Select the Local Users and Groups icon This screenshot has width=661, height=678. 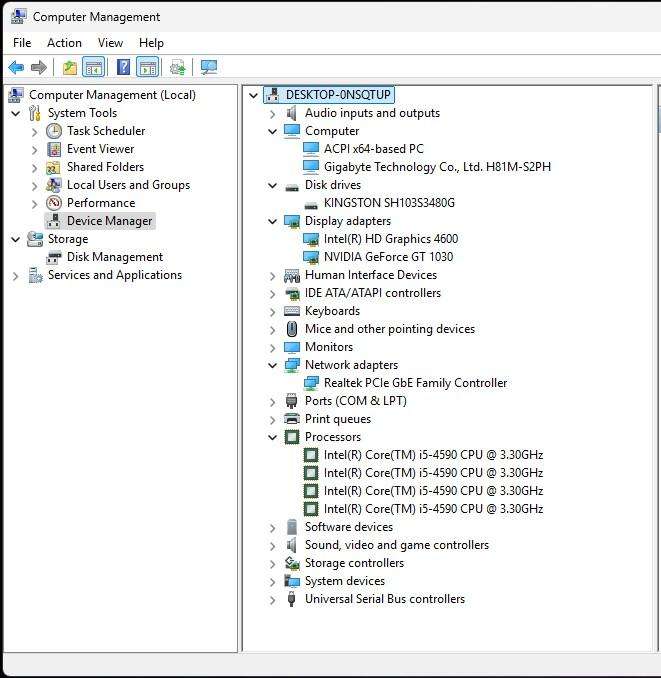tap(54, 185)
